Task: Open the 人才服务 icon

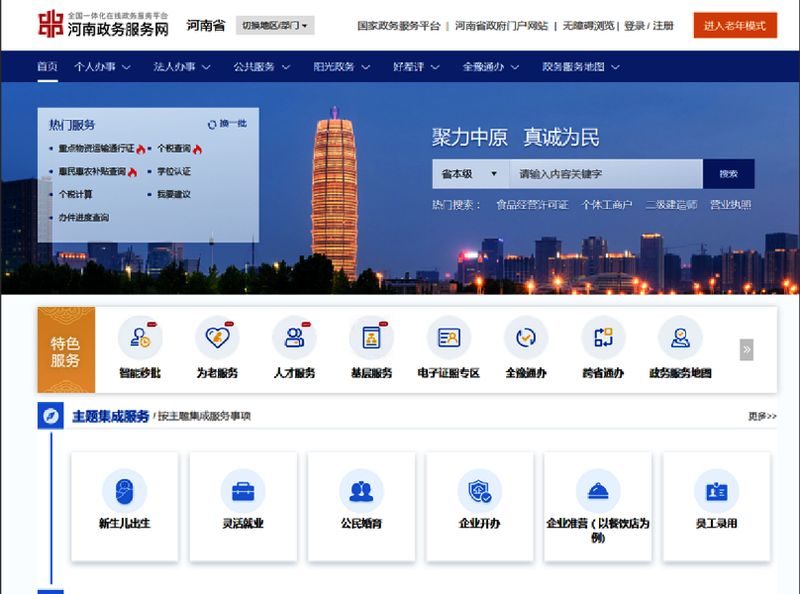Action: point(294,338)
